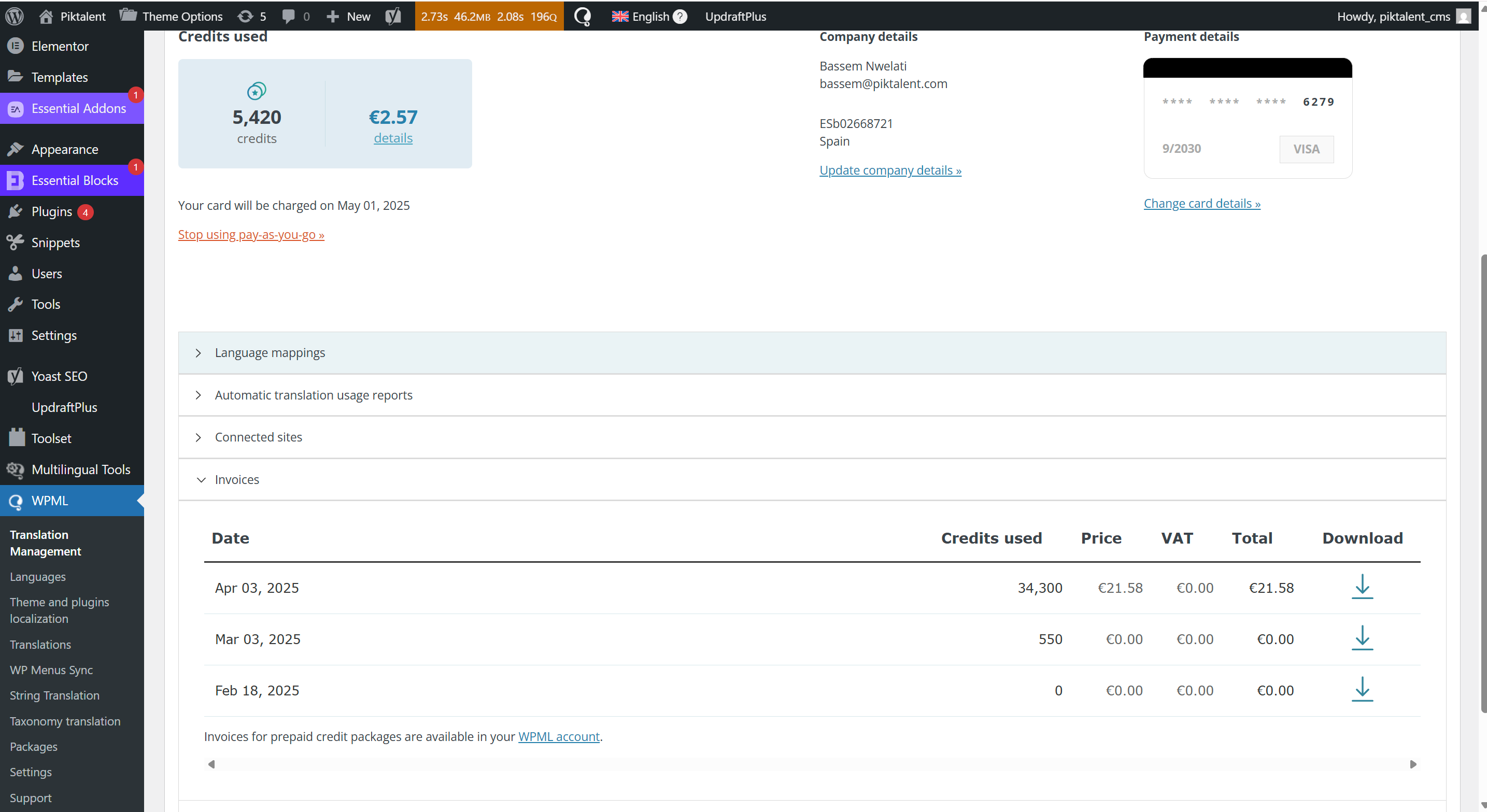1487x812 pixels.
Task: Click Stop using pay-as-you-go link
Action: point(250,234)
